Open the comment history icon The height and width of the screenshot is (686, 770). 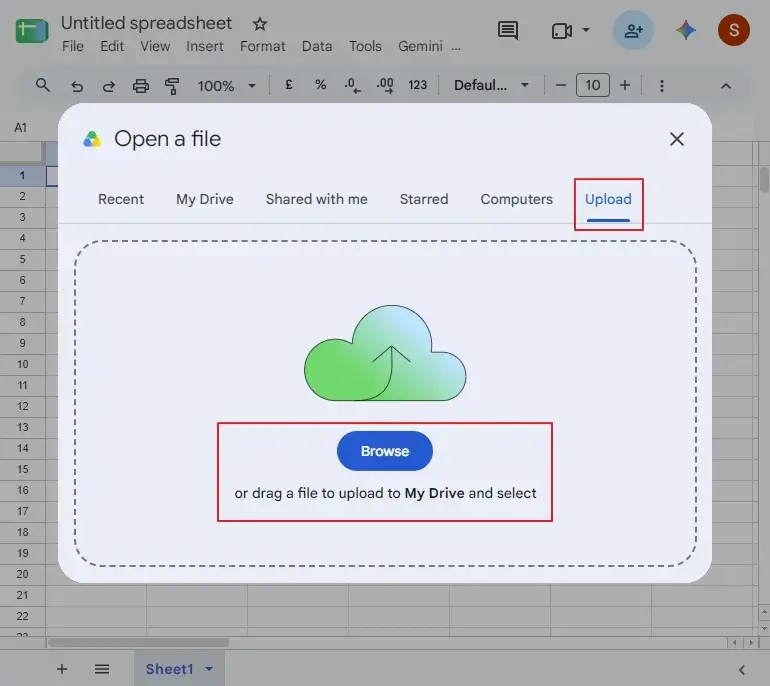(x=508, y=30)
